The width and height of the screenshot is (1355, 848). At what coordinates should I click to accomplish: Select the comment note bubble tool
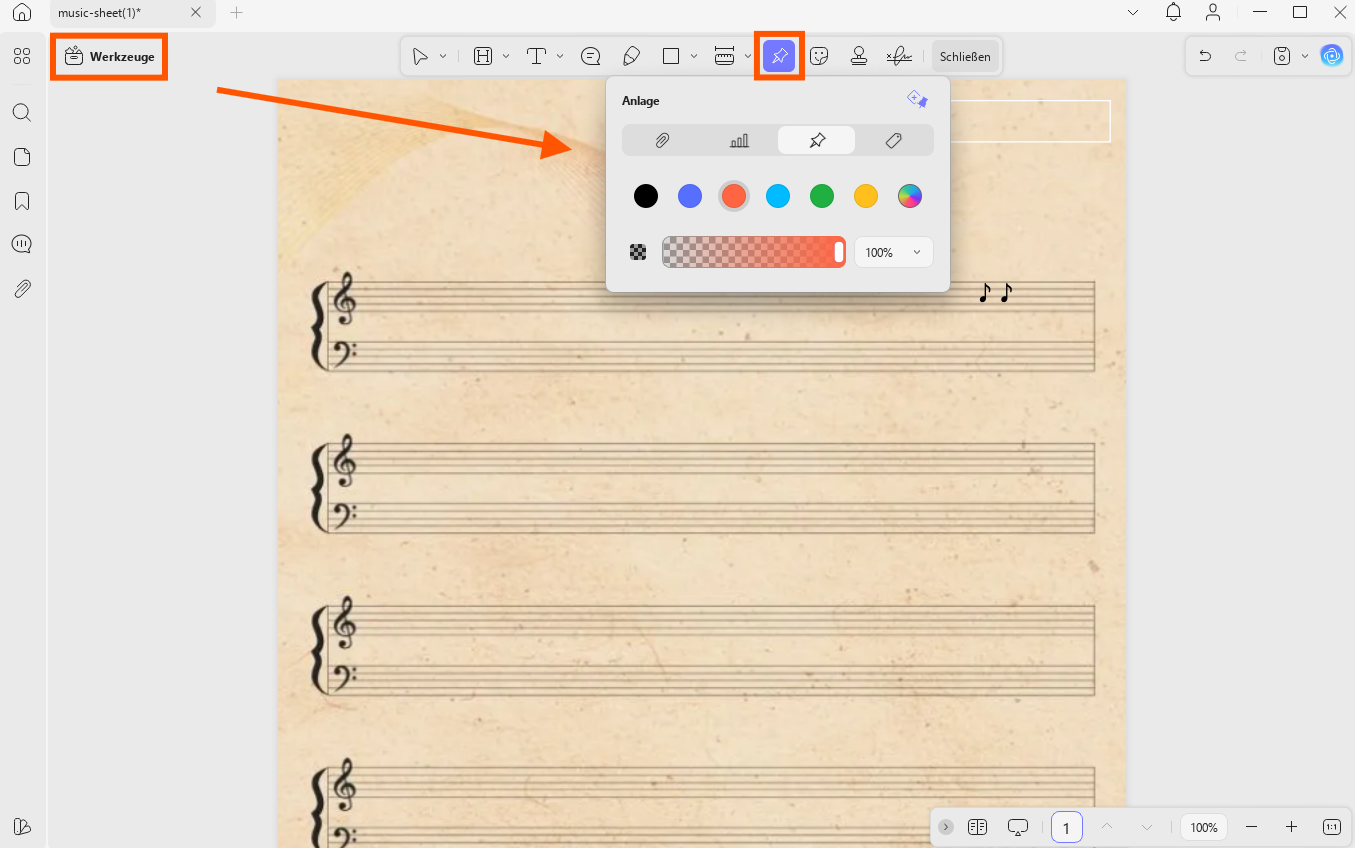tap(591, 57)
